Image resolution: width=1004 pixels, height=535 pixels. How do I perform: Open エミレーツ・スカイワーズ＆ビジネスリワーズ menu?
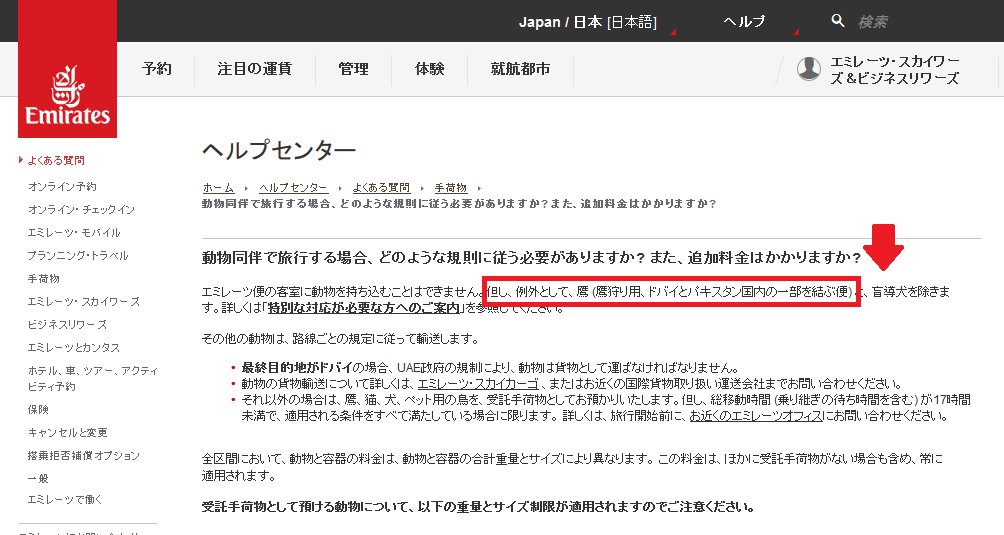[x=895, y=70]
